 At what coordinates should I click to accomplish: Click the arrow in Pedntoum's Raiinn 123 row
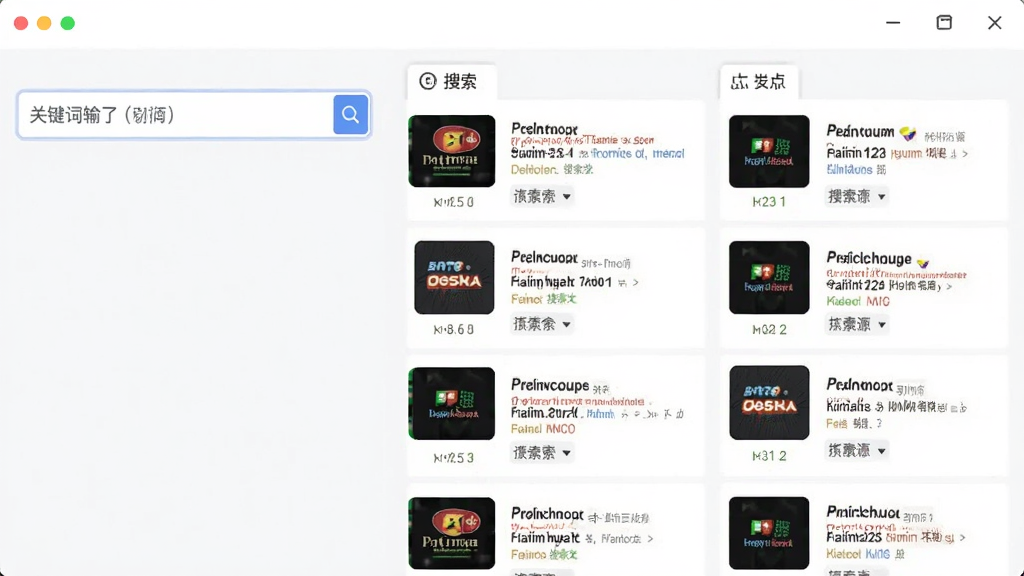tap(965, 154)
